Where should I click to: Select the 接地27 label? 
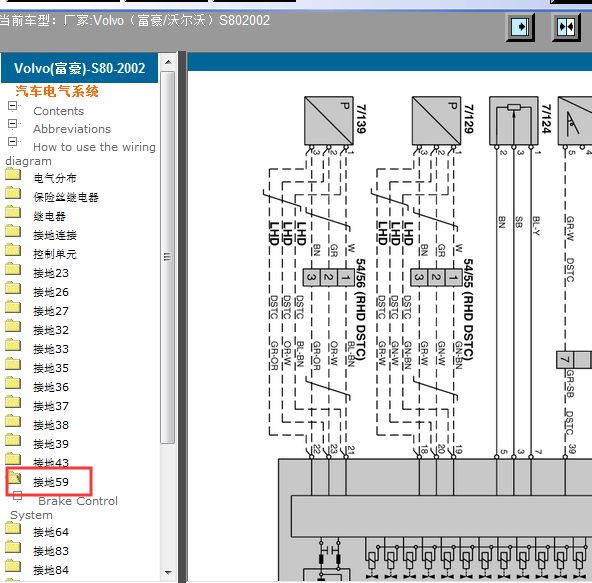pyautogui.click(x=51, y=311)
